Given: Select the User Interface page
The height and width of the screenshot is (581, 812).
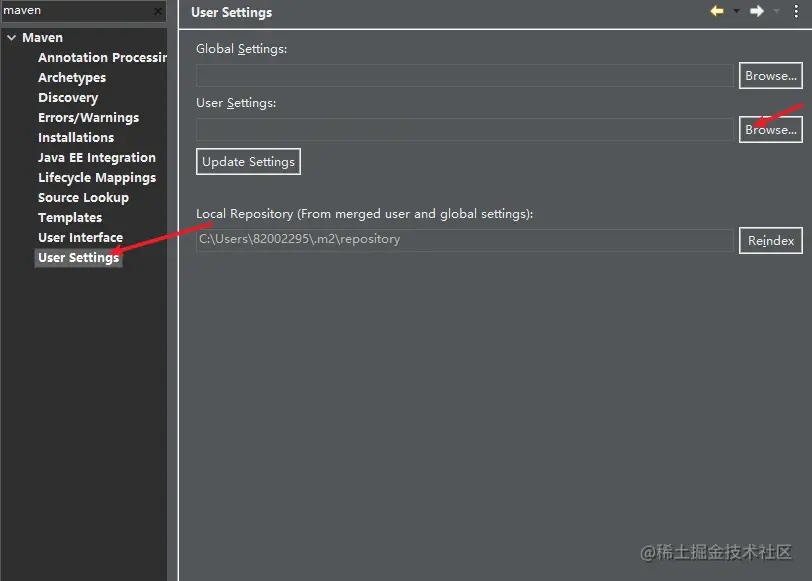Looking at the screenshot, I should coord(80,238).
